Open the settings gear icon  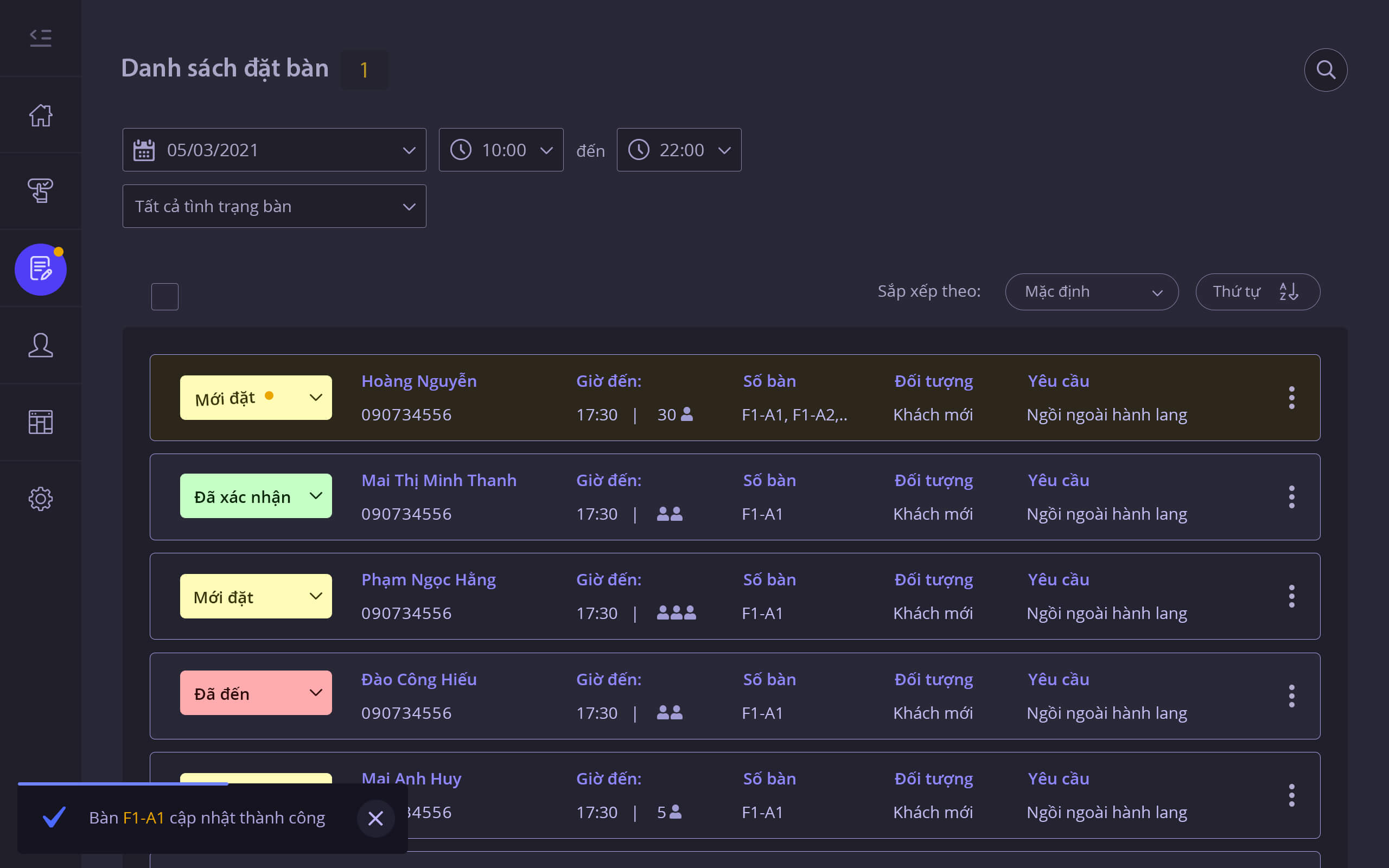coord(40,499)
